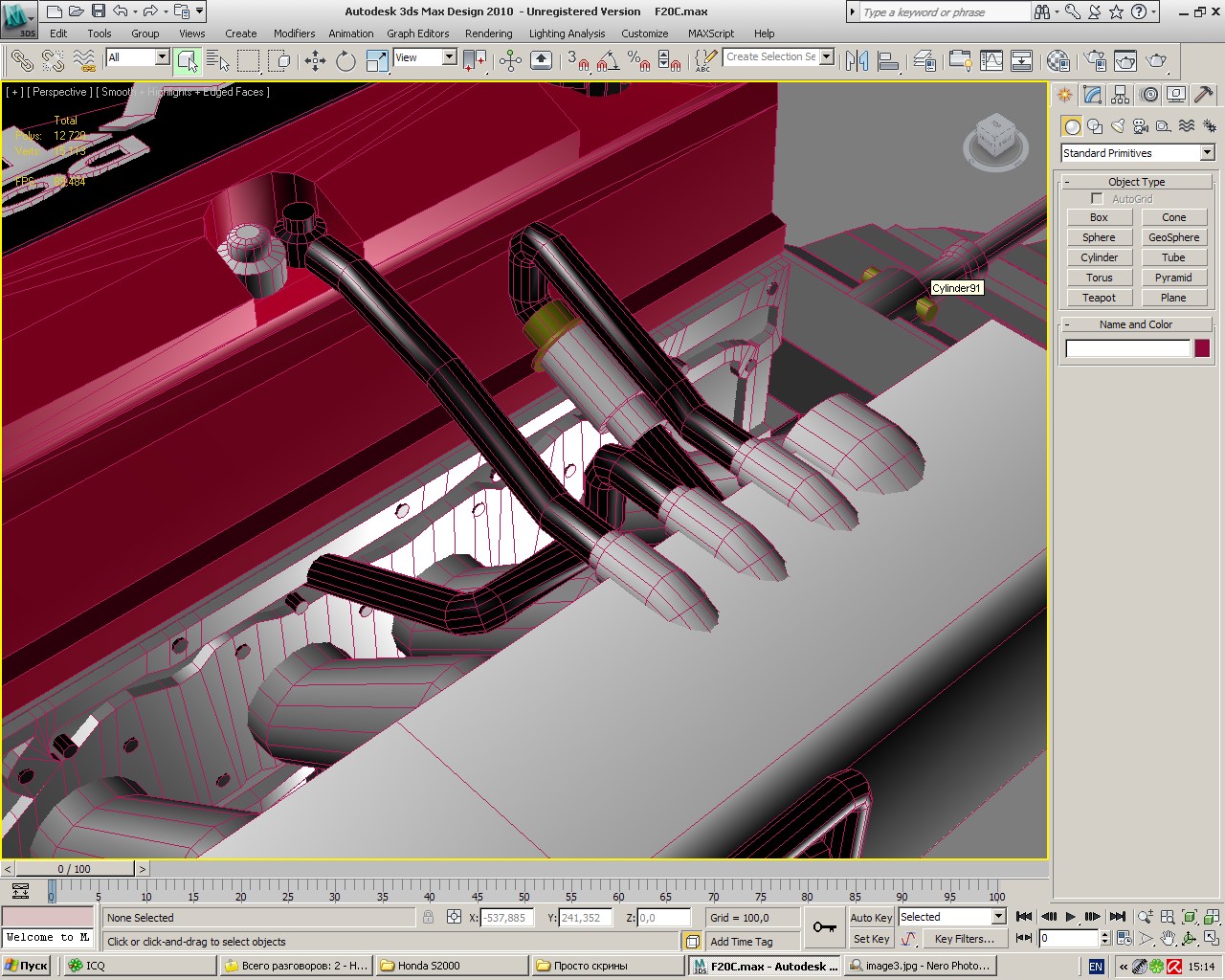1225x980 pixels.
Task: Switch to the Modify panel tab
Action: pos(1092,95)
